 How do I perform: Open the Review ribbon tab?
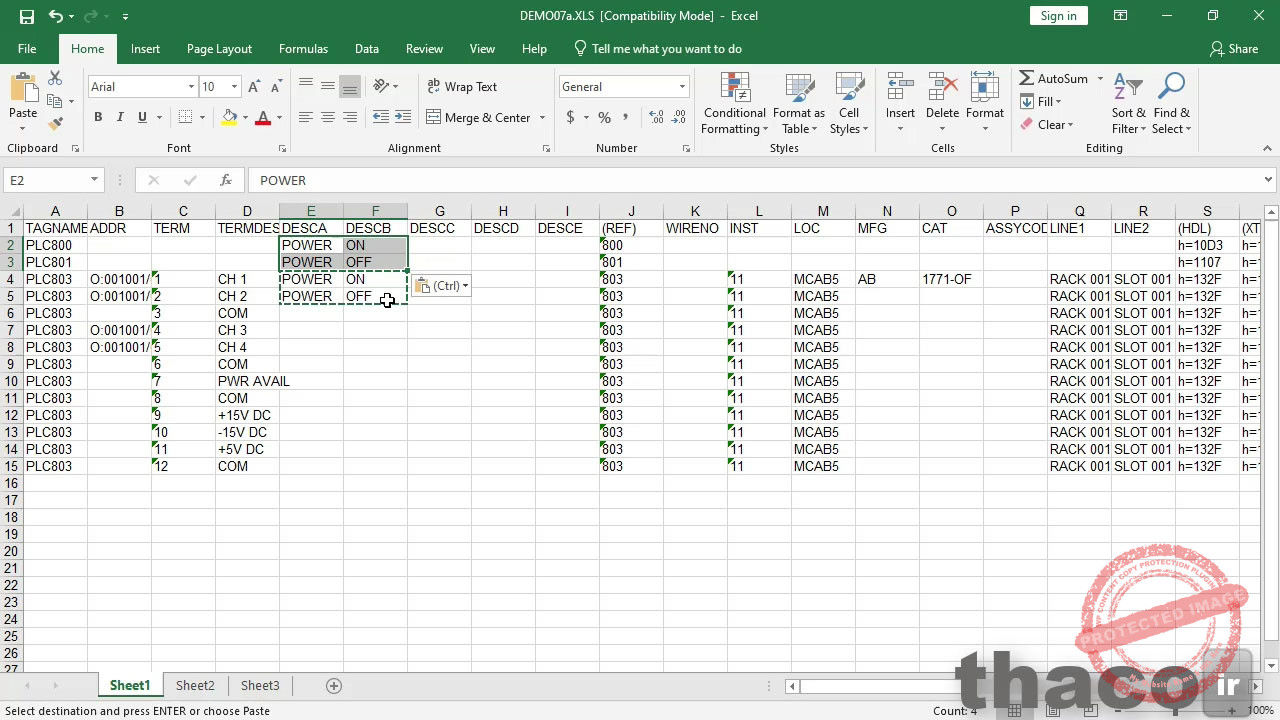click(x=424, y=48)
